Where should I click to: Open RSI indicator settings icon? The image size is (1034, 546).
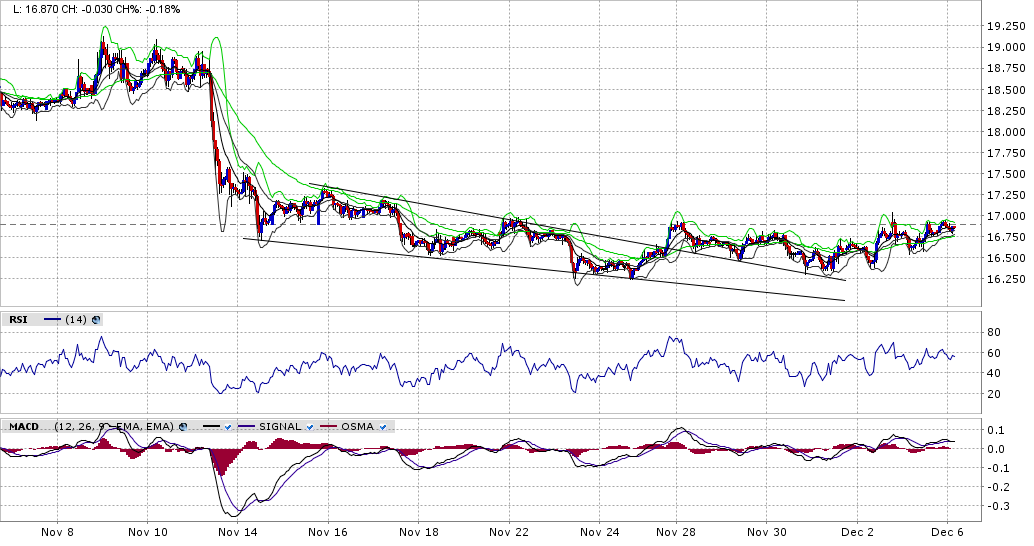point(95,320)
